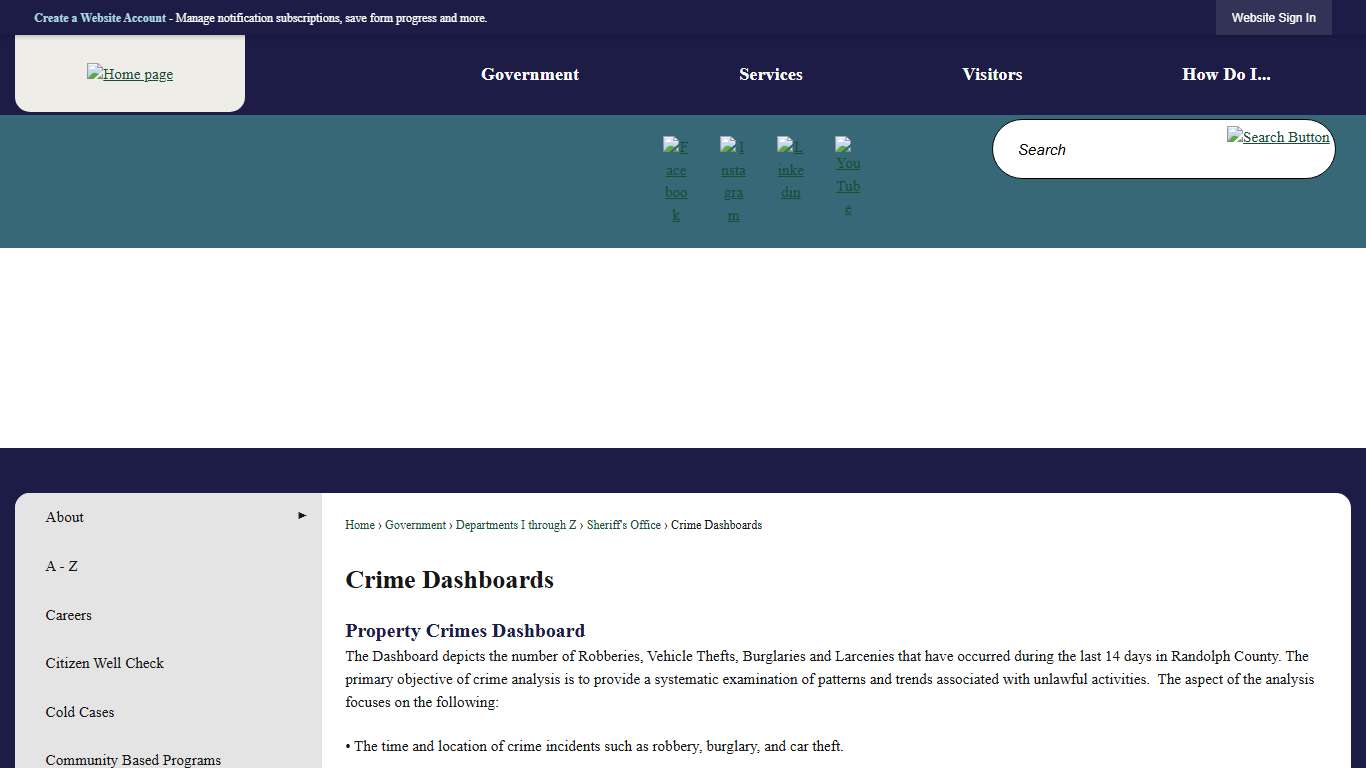Viewport: 1366px width, 768px height.
Task: Select Create a Website Account
Action: point(99,17)
